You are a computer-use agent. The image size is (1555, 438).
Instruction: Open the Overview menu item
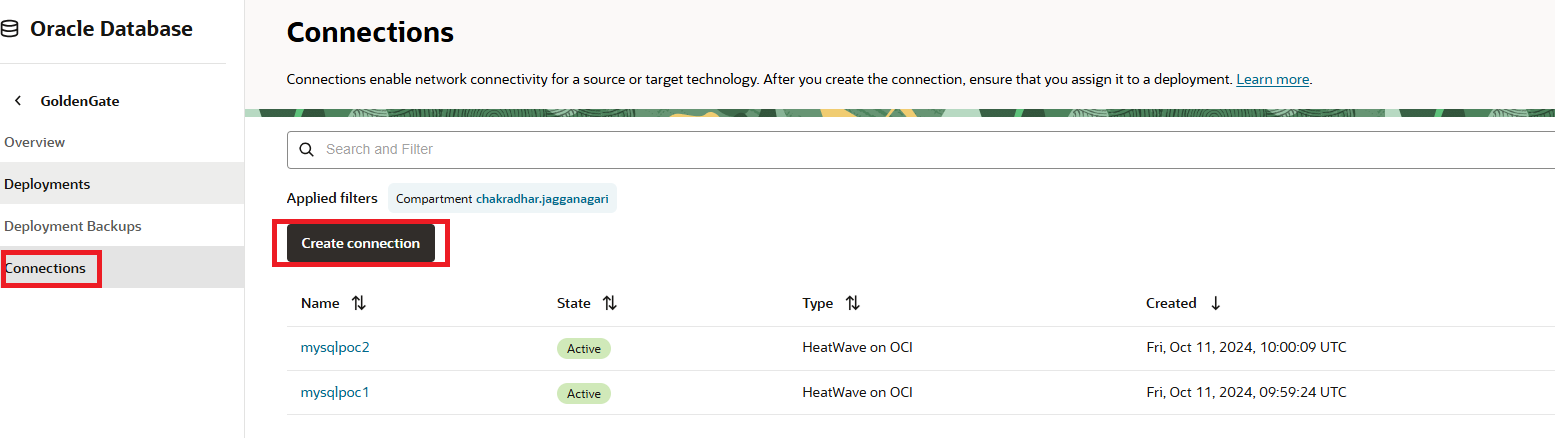click(x=35, y=142)
